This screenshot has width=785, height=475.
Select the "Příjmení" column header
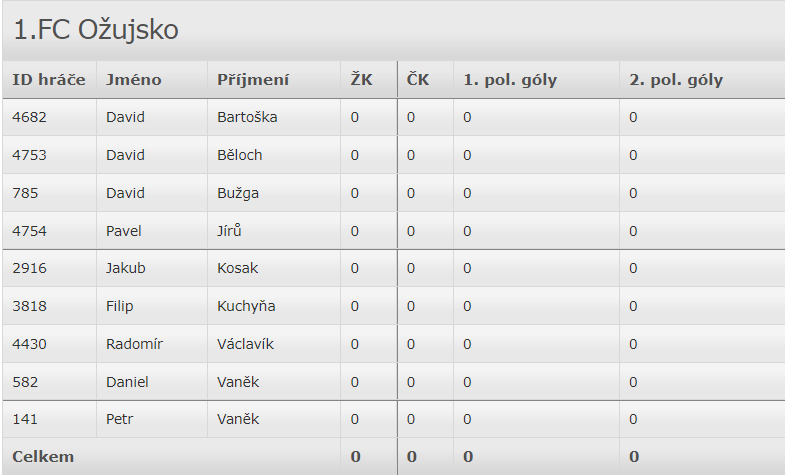(x=252, y=80)
